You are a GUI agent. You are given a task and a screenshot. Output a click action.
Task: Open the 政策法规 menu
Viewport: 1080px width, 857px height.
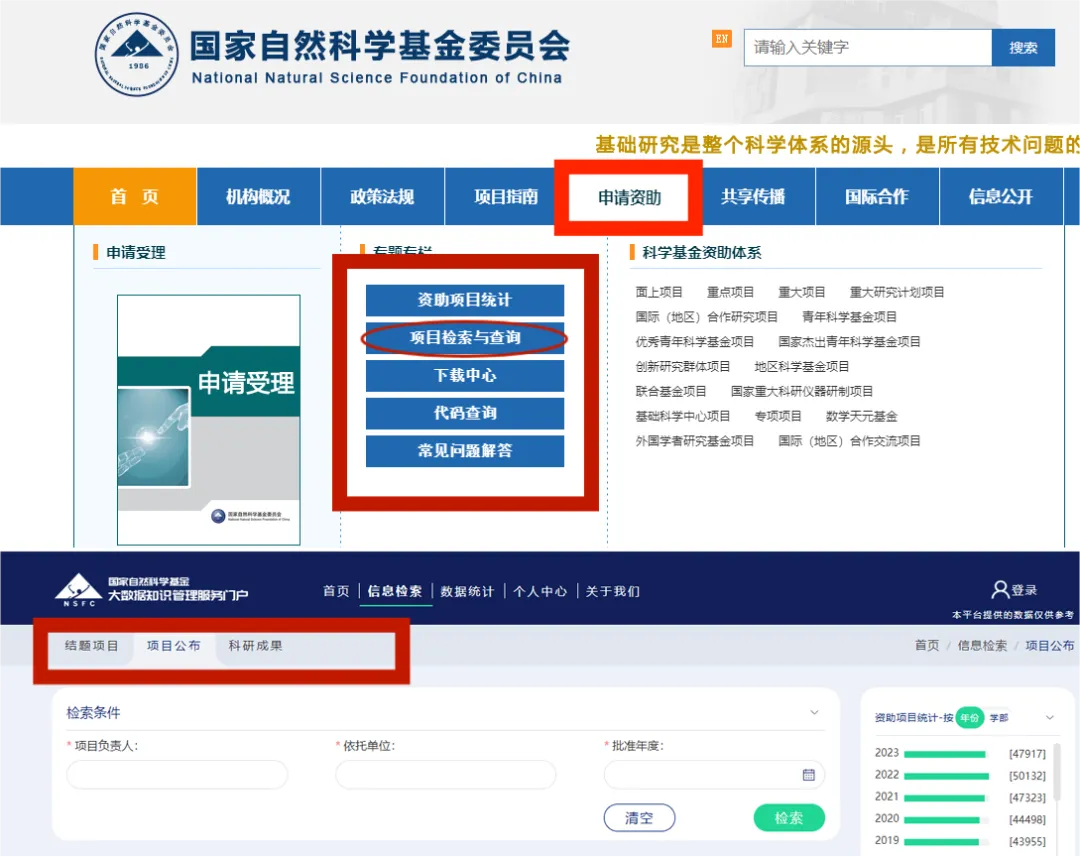pos(382,196)
